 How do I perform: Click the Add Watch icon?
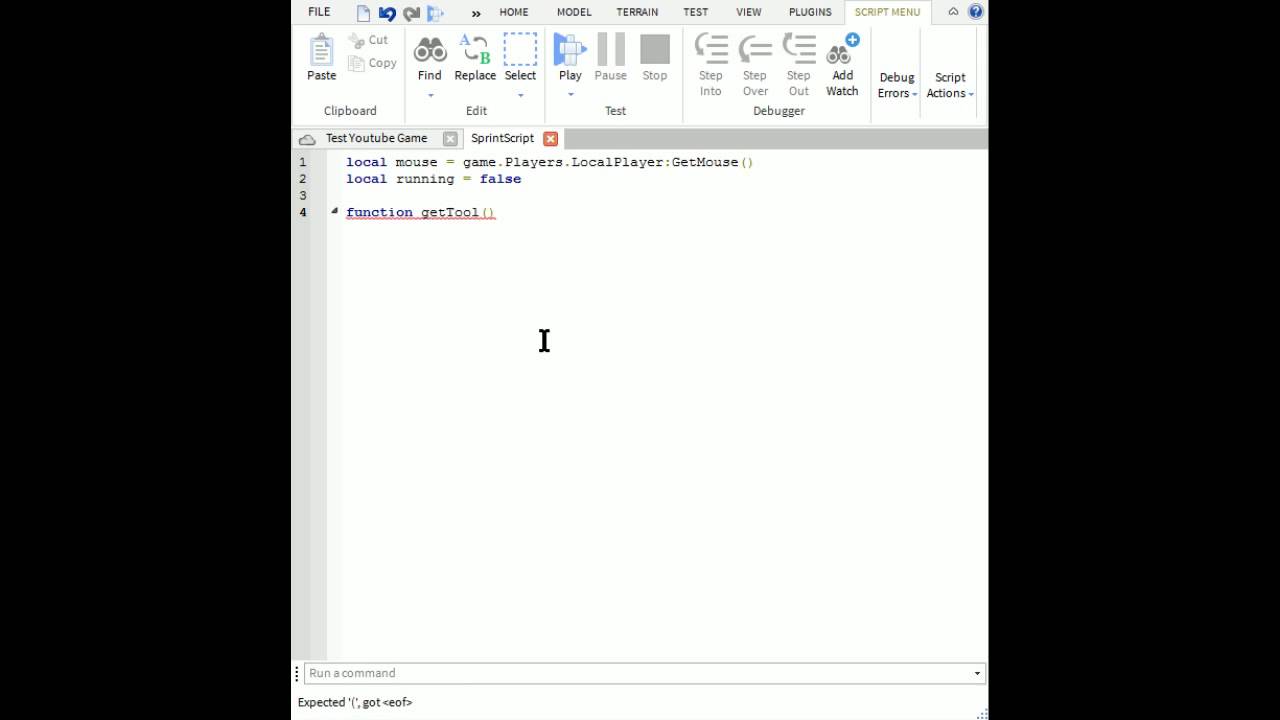pyautogui.click(x=843, y=49)
